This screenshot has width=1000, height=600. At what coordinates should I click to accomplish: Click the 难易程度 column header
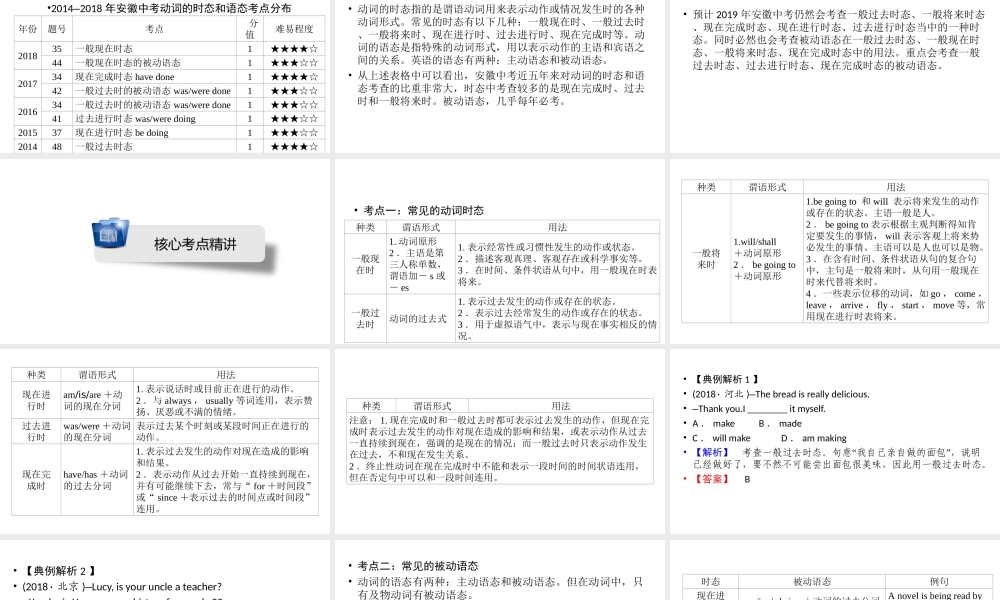click(294, 29)
